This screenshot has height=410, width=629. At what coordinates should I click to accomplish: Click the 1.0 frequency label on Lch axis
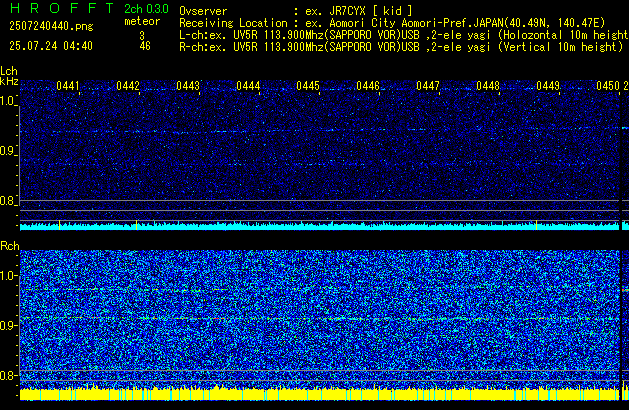click(x=8, y=101)
